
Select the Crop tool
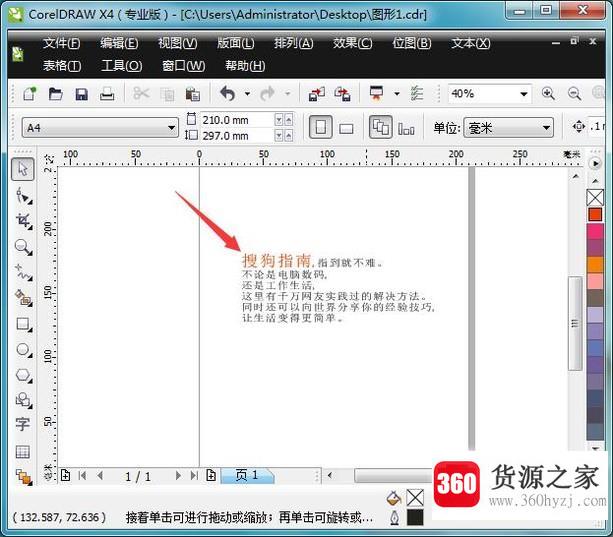point(23,221)
